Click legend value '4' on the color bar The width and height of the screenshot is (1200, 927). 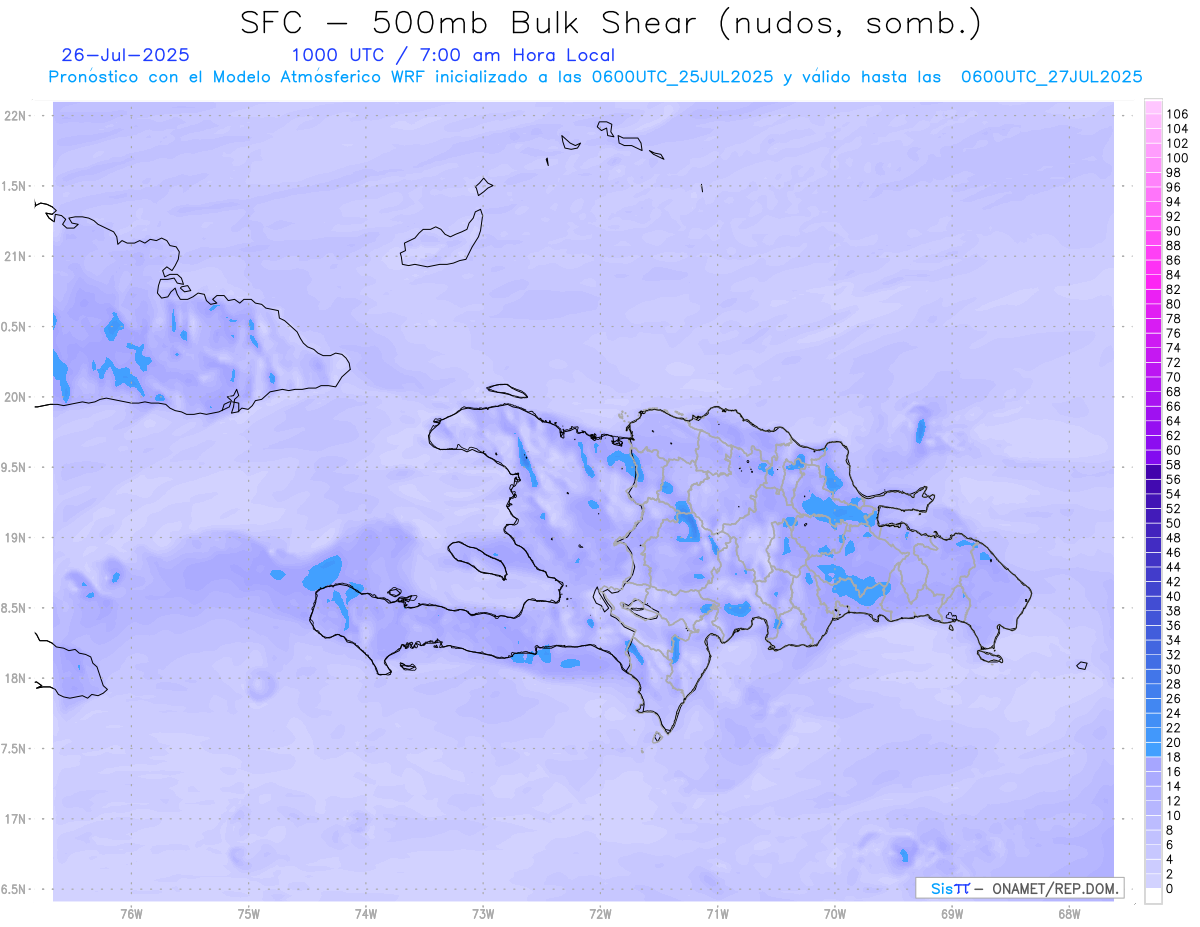point(1169,859)
